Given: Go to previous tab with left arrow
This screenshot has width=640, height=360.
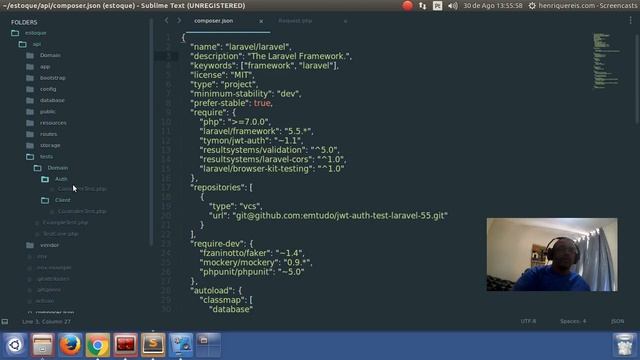Looking at the screenshot, I should tap(167, 20).
